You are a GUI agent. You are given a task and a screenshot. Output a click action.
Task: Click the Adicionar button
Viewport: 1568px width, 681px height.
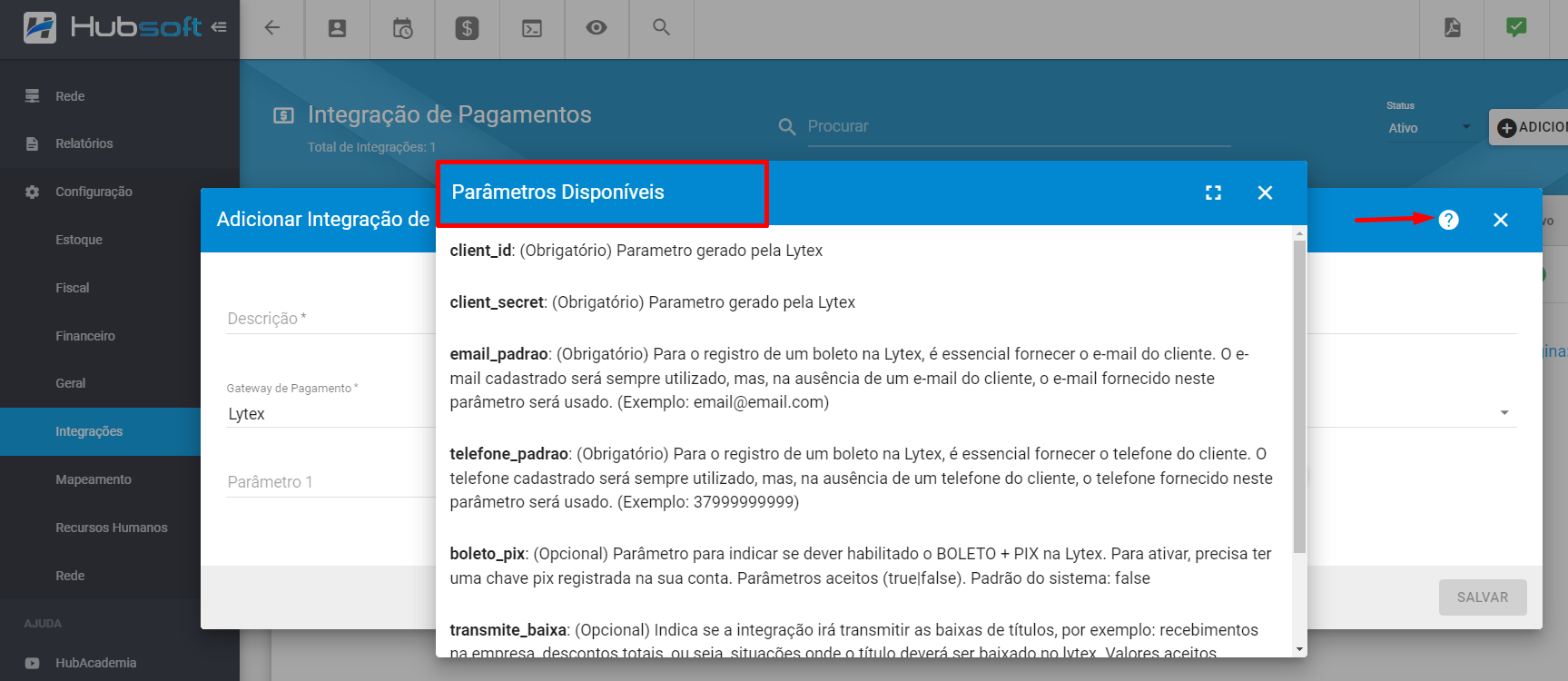click(x=1528, y=127)
